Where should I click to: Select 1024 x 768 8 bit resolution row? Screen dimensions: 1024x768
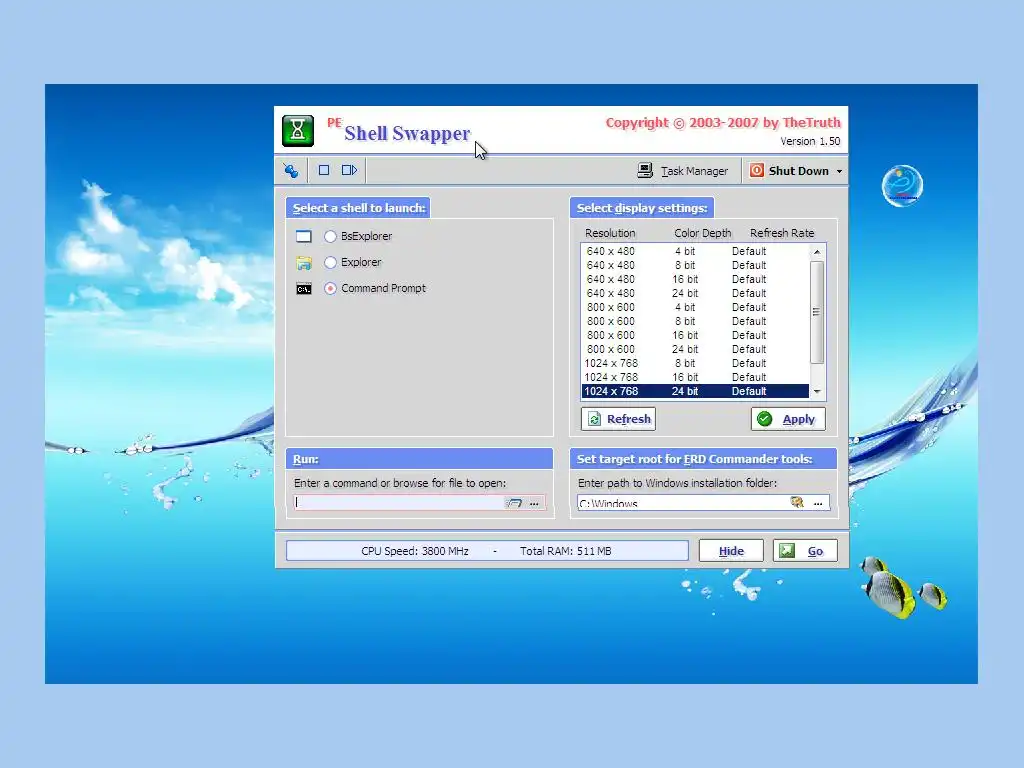695,363
